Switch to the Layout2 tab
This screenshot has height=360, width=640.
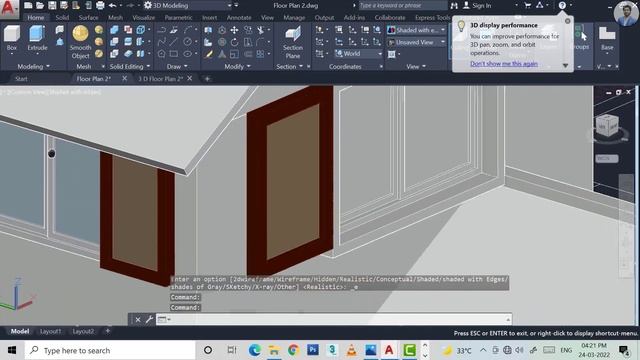point(83,331)
